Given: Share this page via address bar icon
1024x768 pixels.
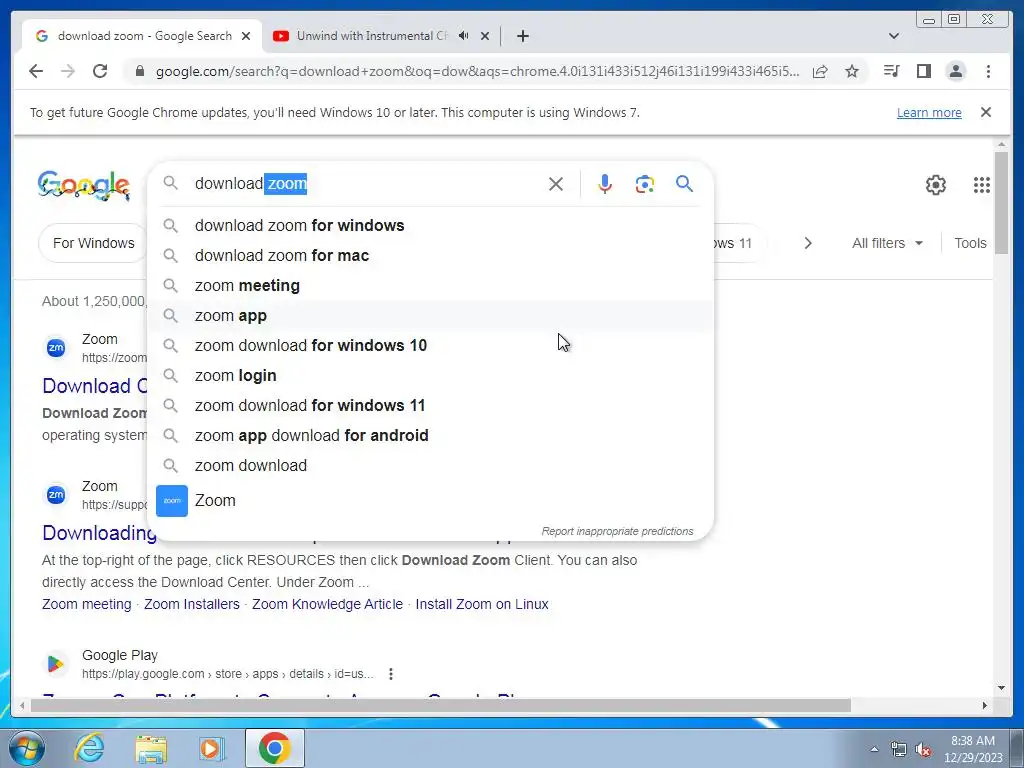Looking at the screenshot, I should [x=820, y=71].
